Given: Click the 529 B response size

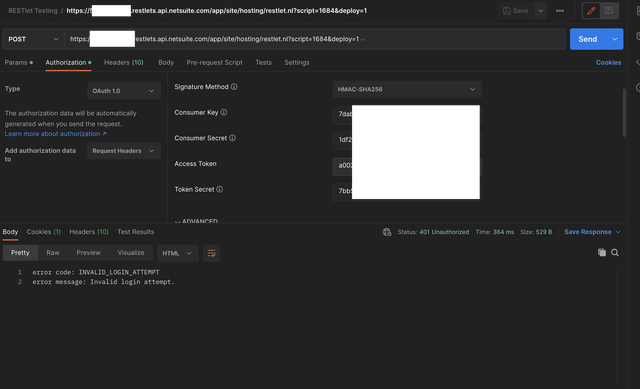Looking at the screenshot, I should pyautogui.click(x=544, y=232).
